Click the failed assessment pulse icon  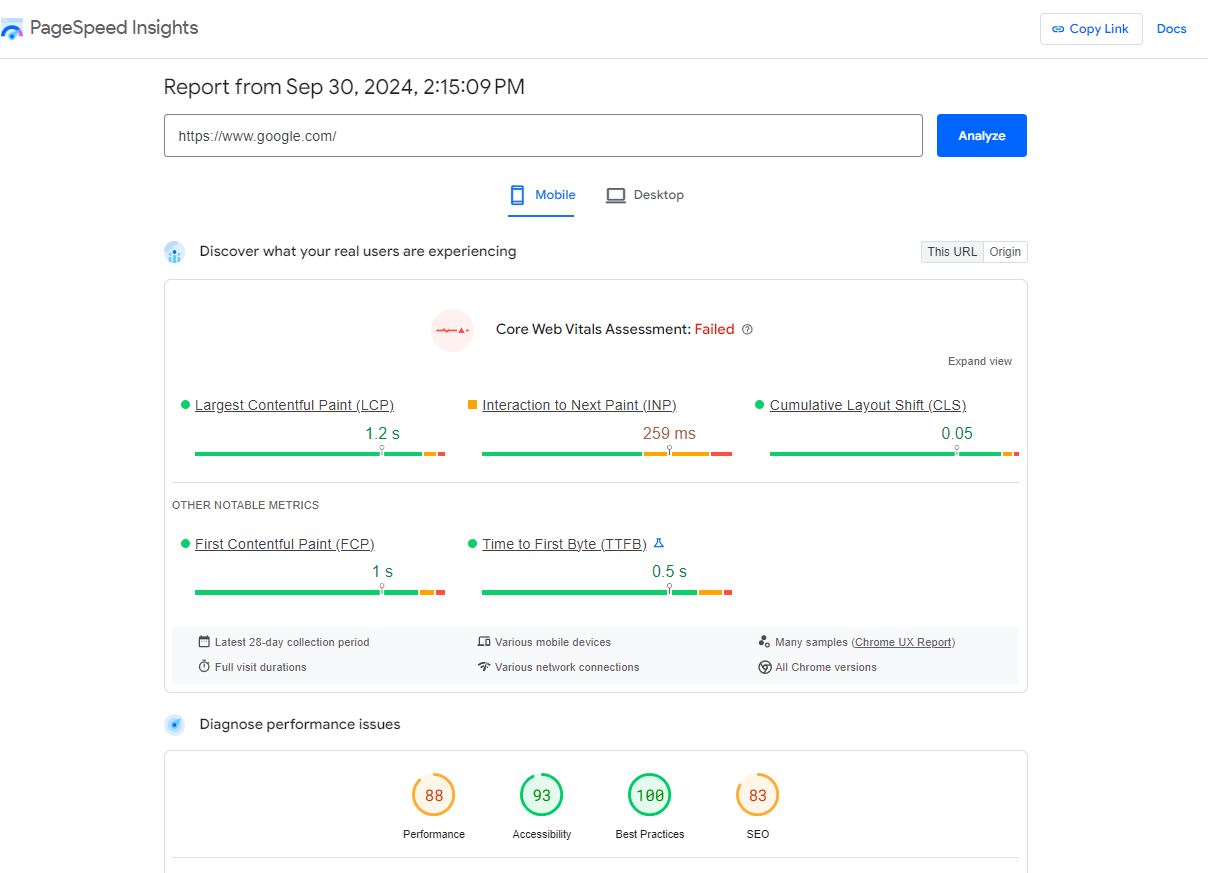452,330
